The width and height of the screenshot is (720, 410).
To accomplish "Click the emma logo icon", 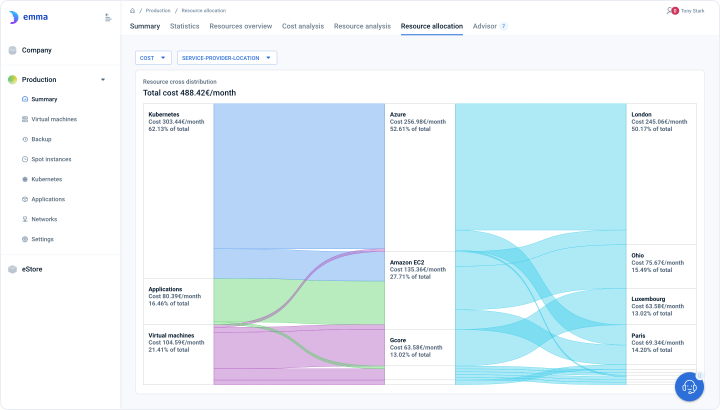I will [x=13, y=17].
